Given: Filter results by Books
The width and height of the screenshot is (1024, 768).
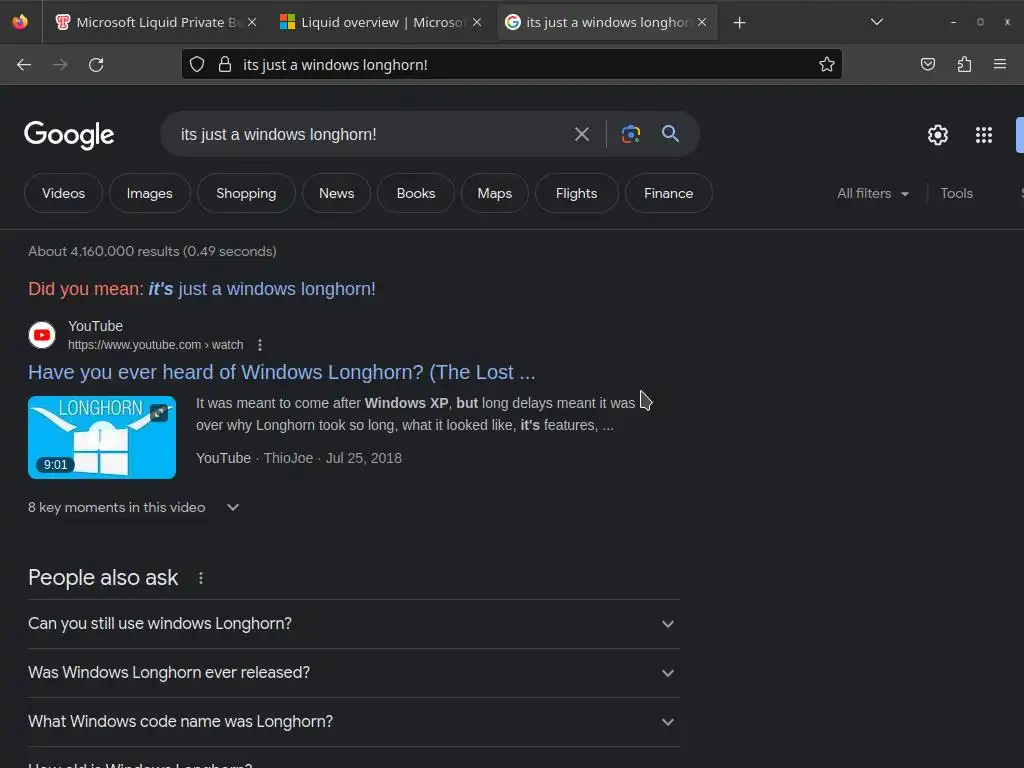Looking at the screenshot, I should point(416,193).
